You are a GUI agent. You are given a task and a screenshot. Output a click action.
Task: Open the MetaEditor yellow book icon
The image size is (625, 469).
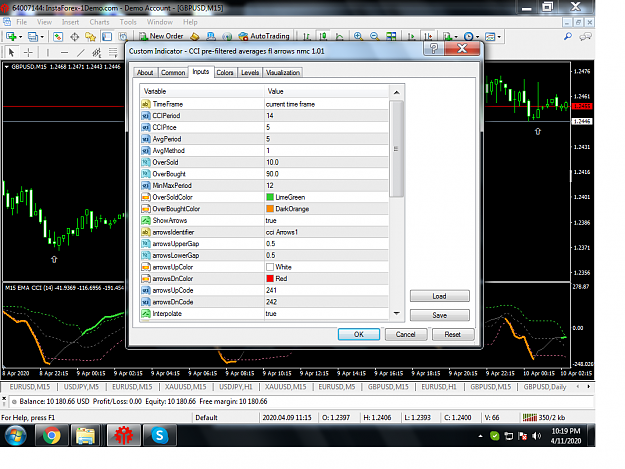195,37
